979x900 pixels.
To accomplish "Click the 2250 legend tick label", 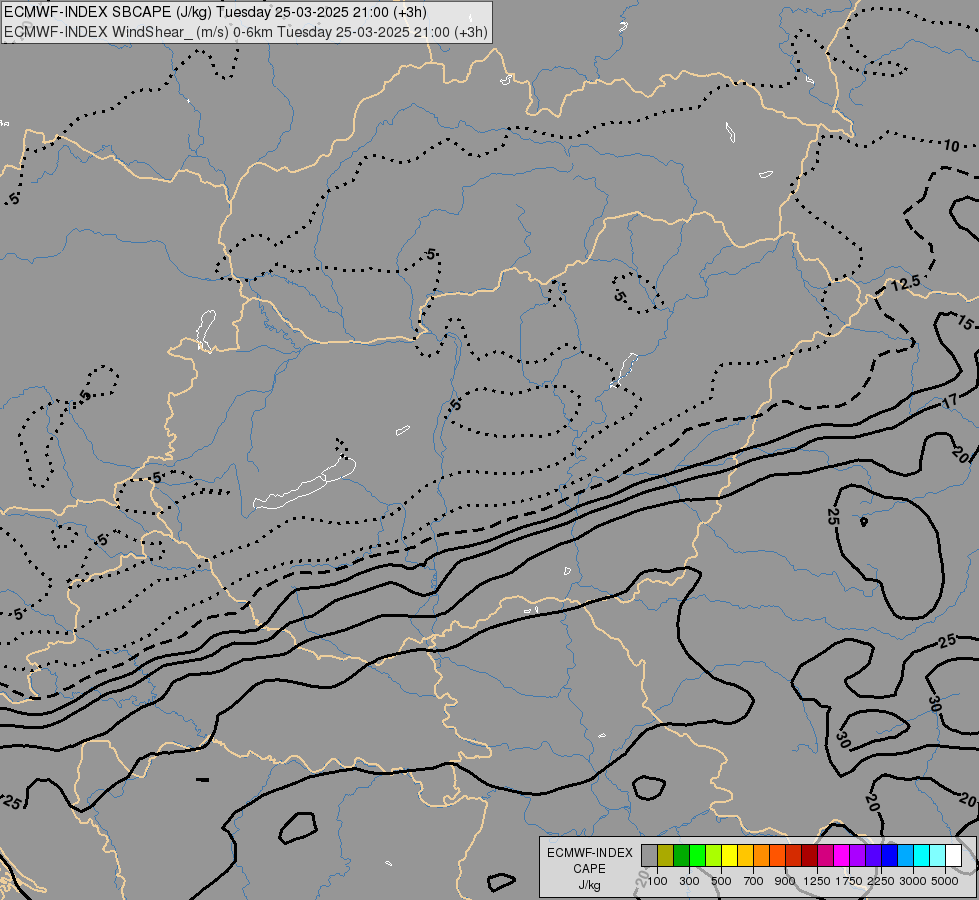I will [x=880, y=881].
